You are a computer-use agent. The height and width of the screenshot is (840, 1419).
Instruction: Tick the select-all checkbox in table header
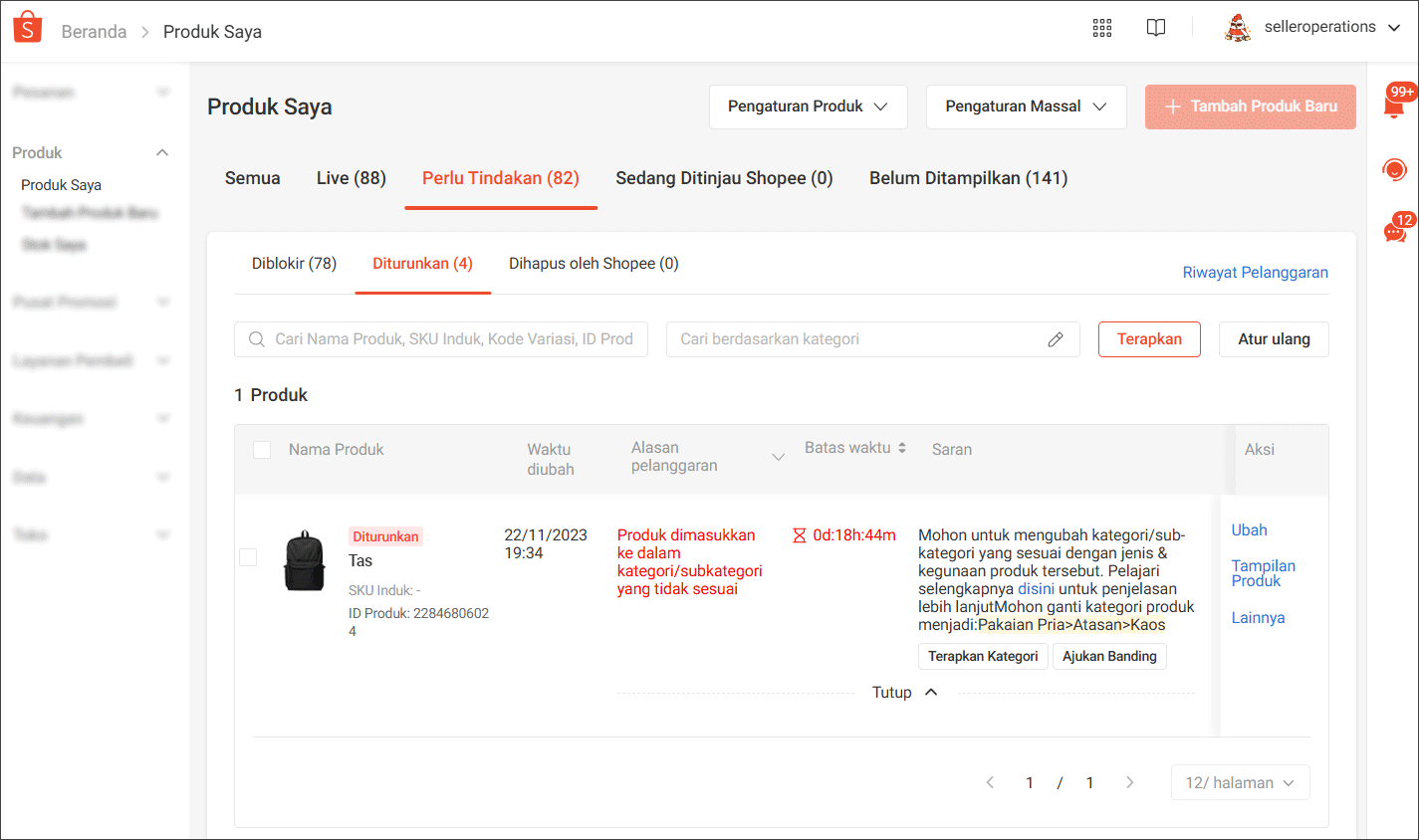click(262, 450)
